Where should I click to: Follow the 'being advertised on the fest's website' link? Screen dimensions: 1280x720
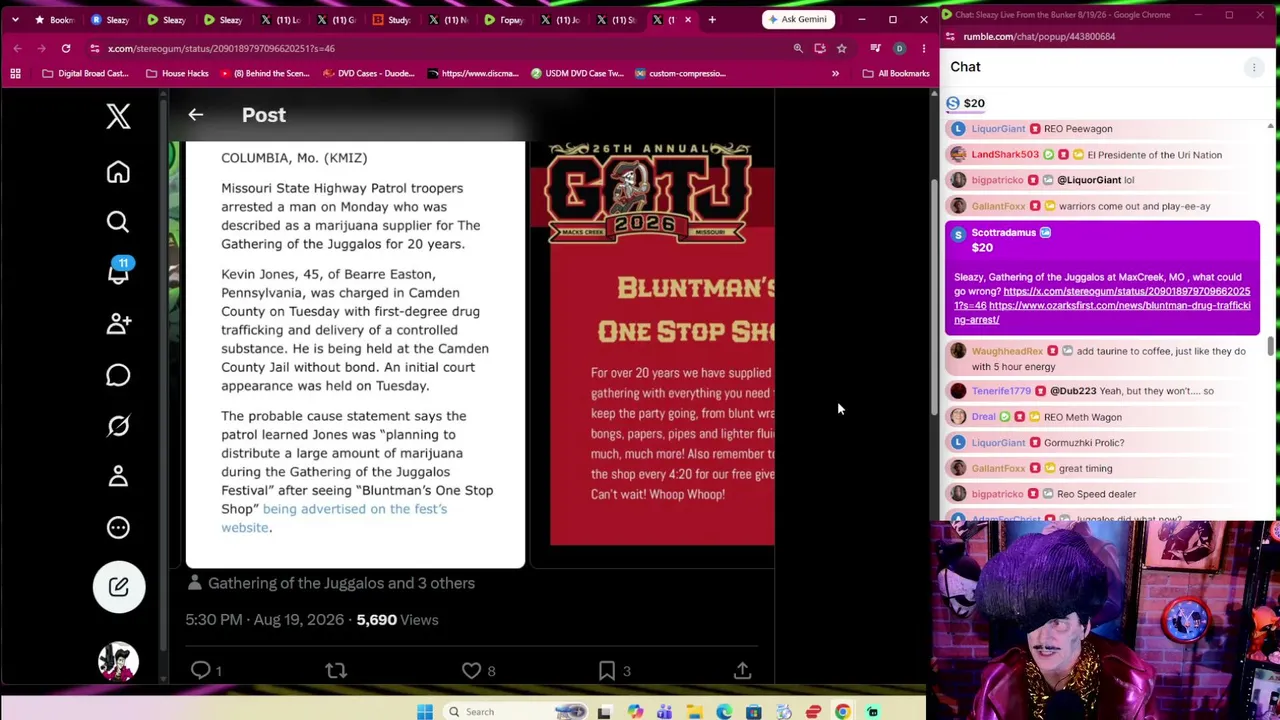coord(334,518)
